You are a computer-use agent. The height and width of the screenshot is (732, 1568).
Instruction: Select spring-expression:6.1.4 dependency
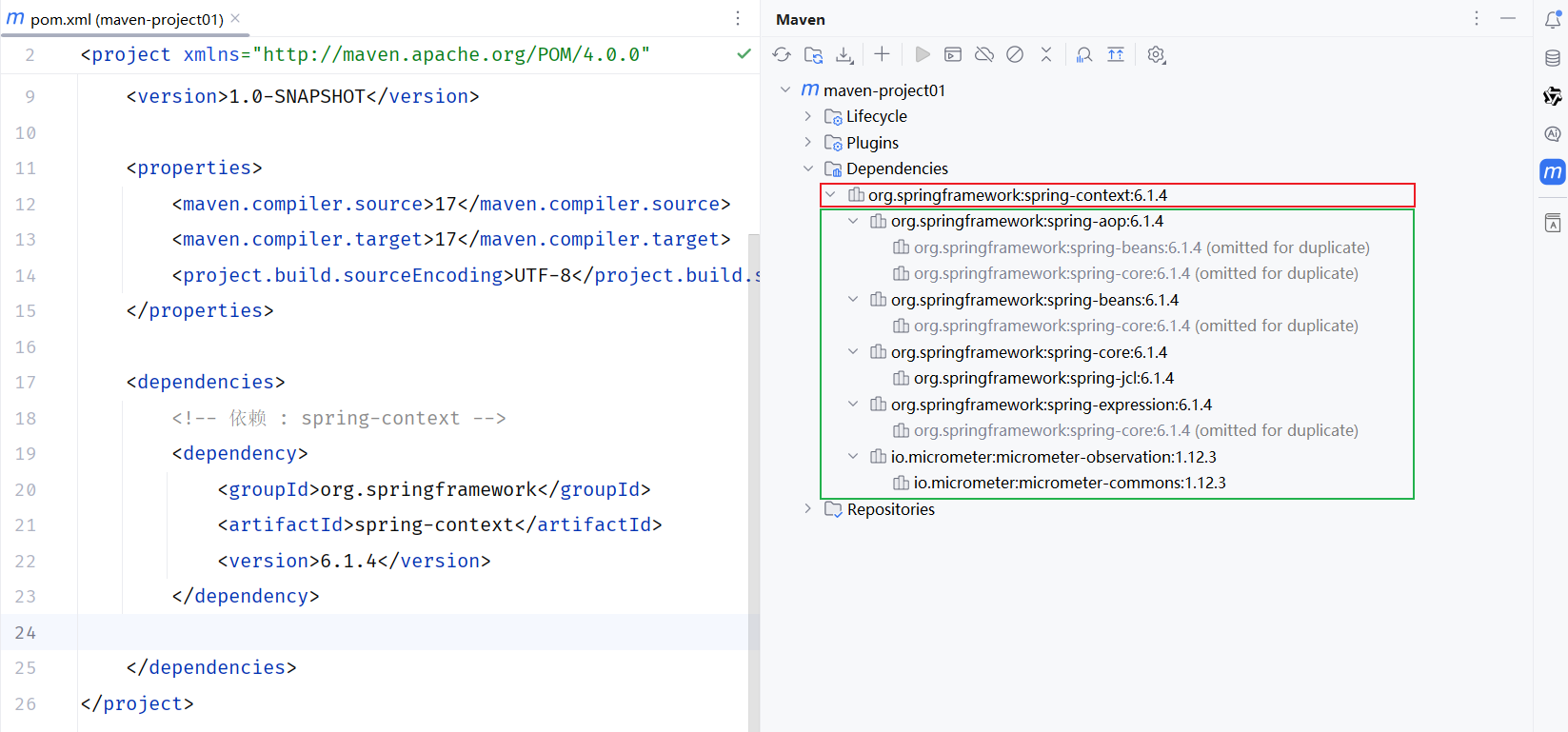point(1051,405)
